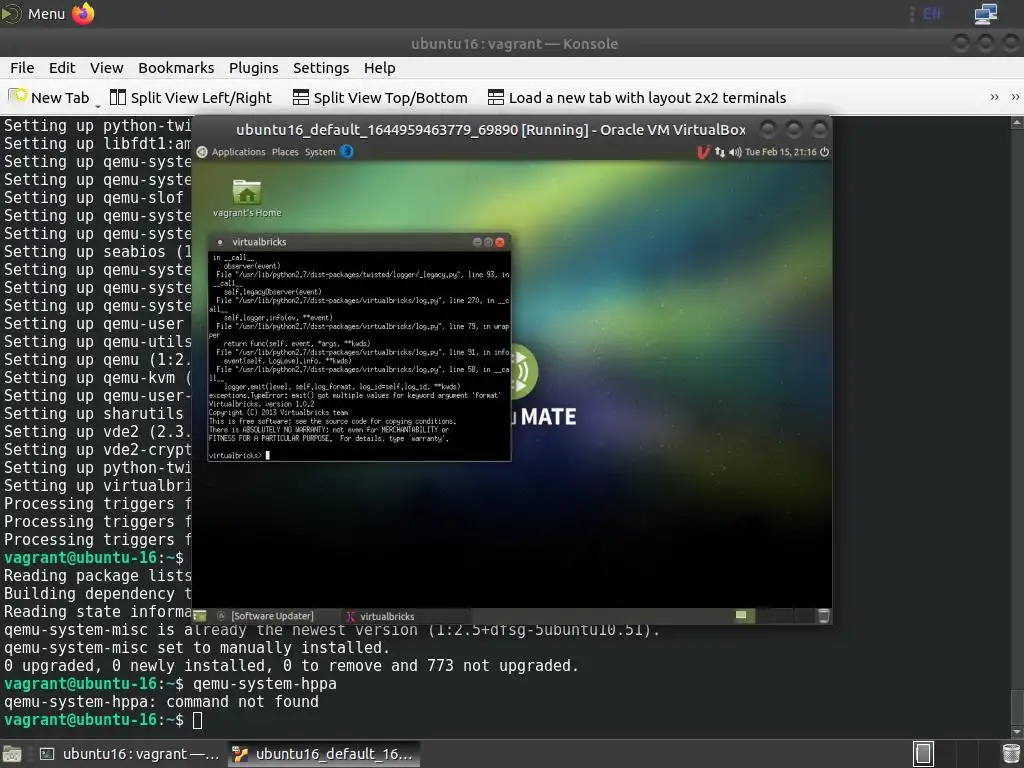This screenshot has width=1024, height=768.
Task: Click the 'ubuntu16 : vagrant — Konsole' title bar
Action: 514,44
